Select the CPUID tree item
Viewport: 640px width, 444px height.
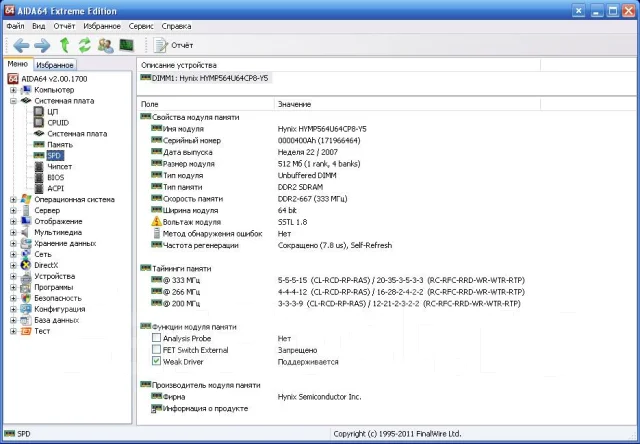tap(58, 123)
